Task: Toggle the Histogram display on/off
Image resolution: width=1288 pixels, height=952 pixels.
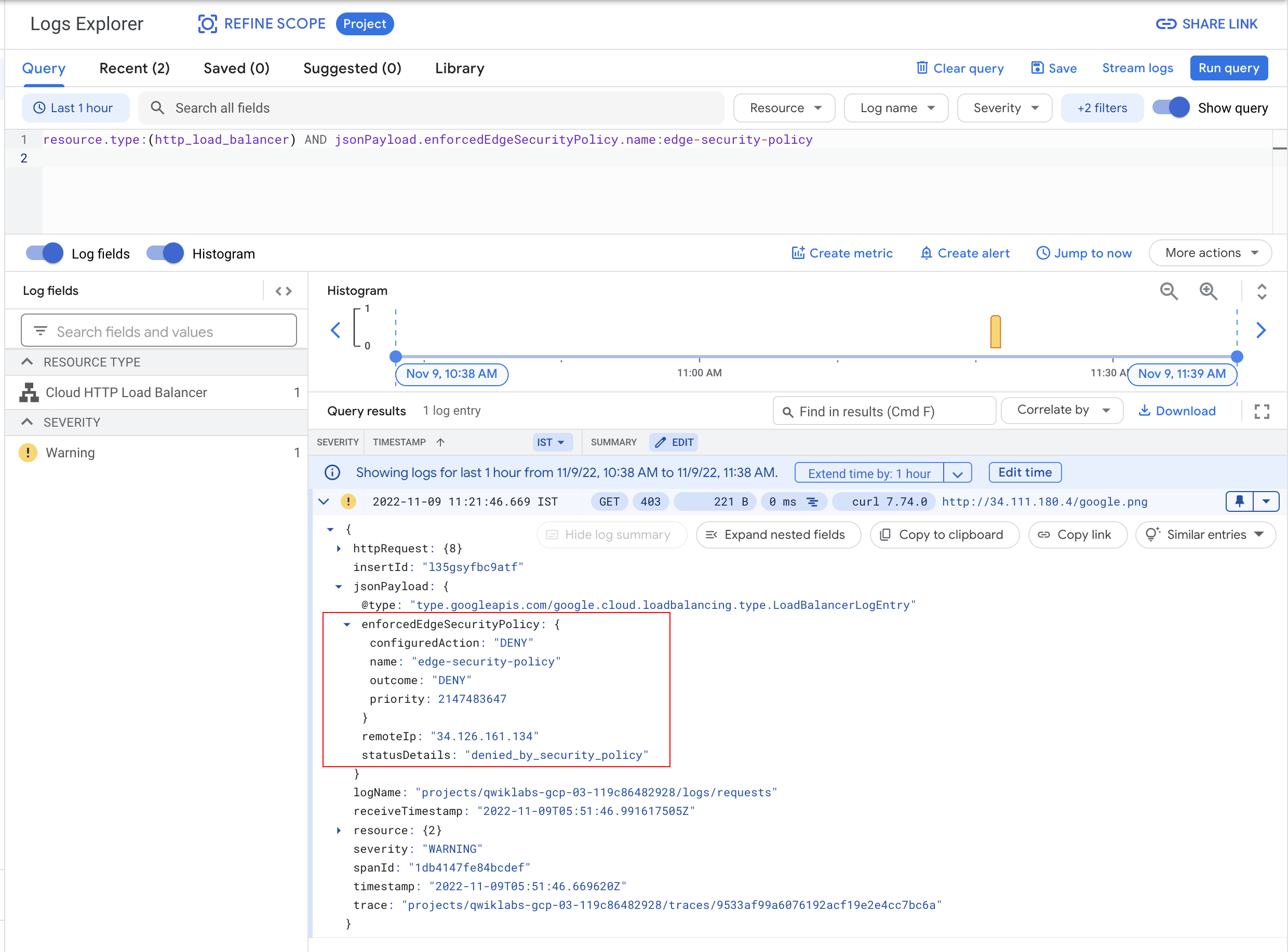Action: [x=166, y=254]
